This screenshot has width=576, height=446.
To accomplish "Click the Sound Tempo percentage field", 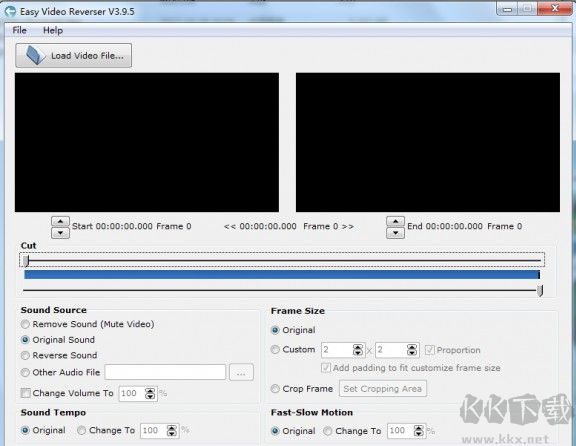I will [x=154, y=431].
